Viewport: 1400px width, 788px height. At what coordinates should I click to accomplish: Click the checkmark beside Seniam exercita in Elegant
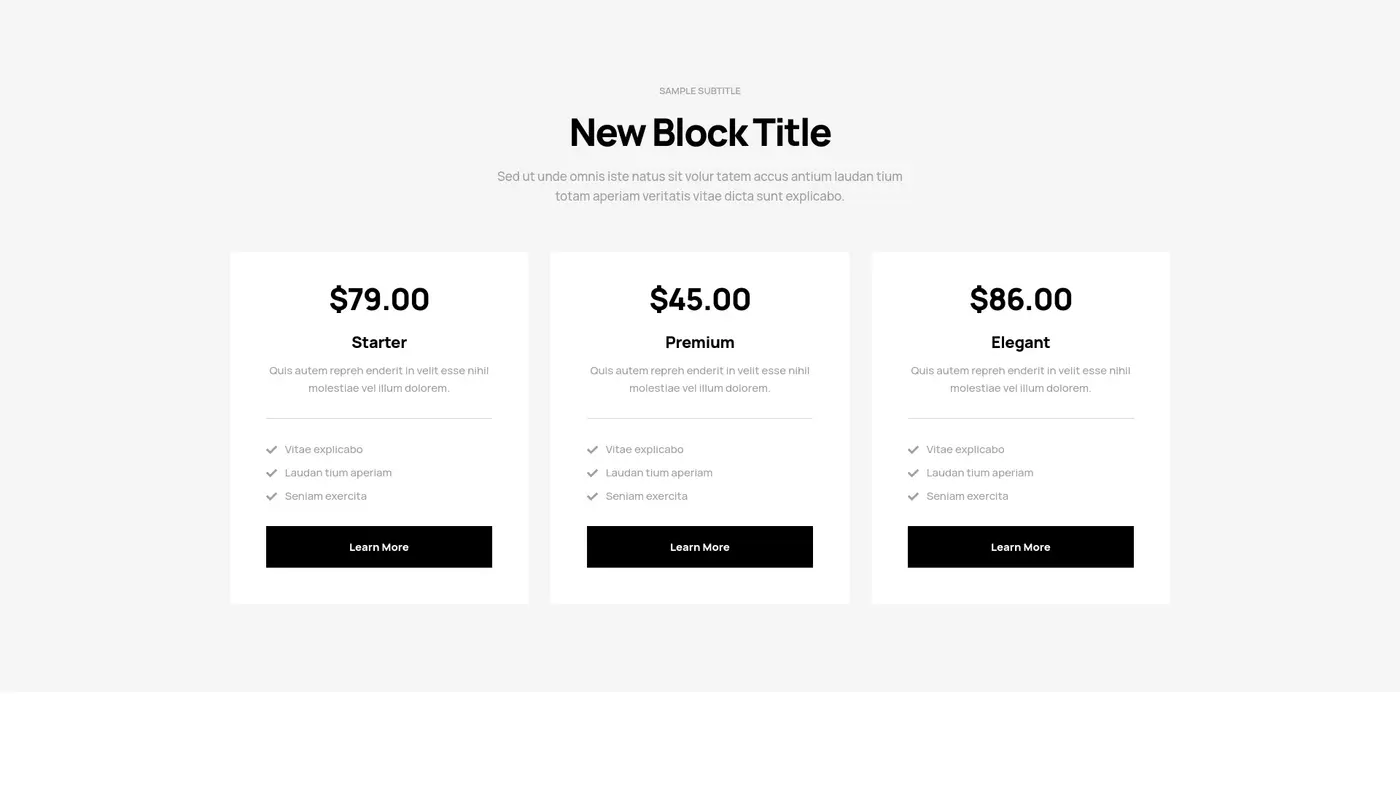click(x=912, y=495)
